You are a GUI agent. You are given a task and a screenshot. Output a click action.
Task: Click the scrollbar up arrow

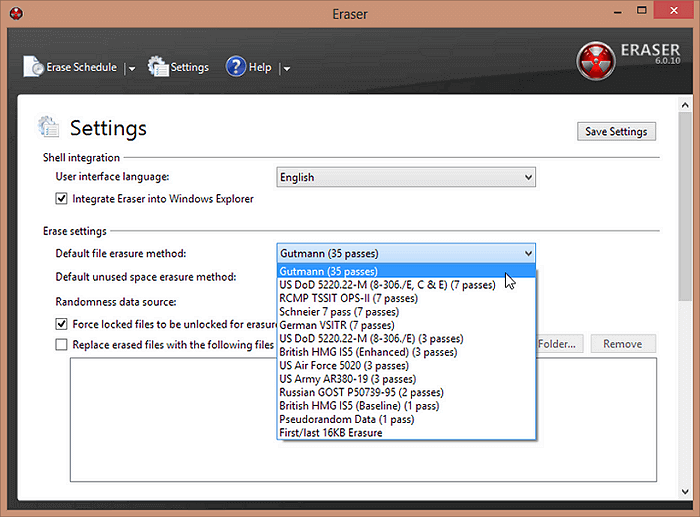(x=685, y=105)
